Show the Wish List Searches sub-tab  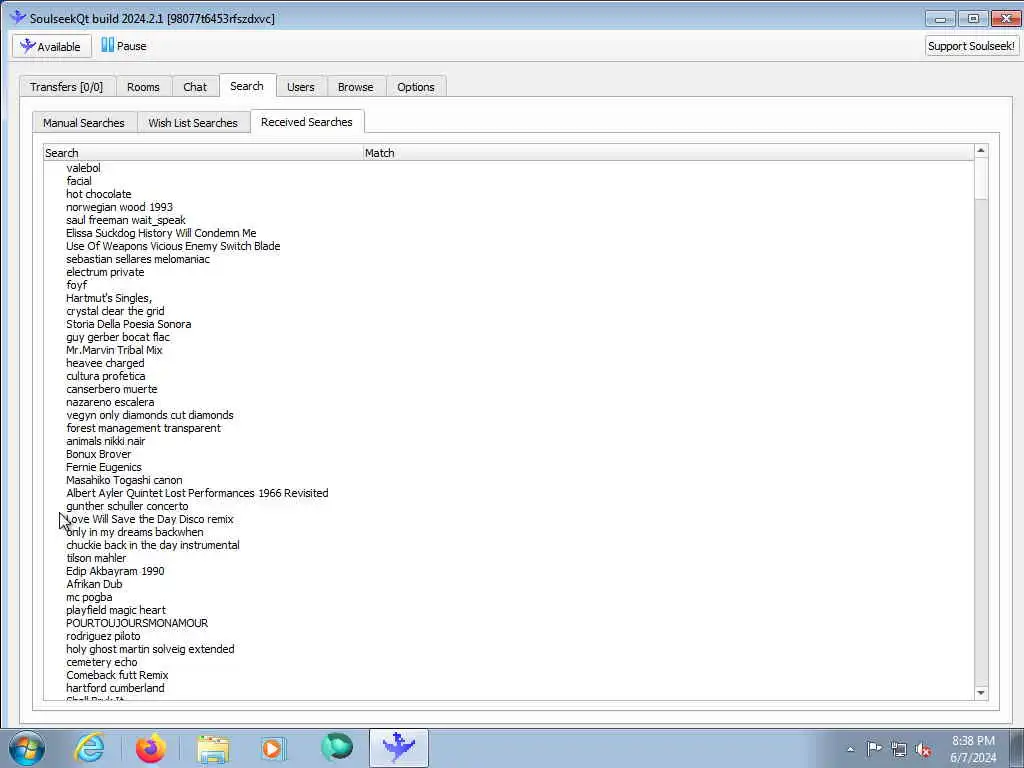[193, 123]
